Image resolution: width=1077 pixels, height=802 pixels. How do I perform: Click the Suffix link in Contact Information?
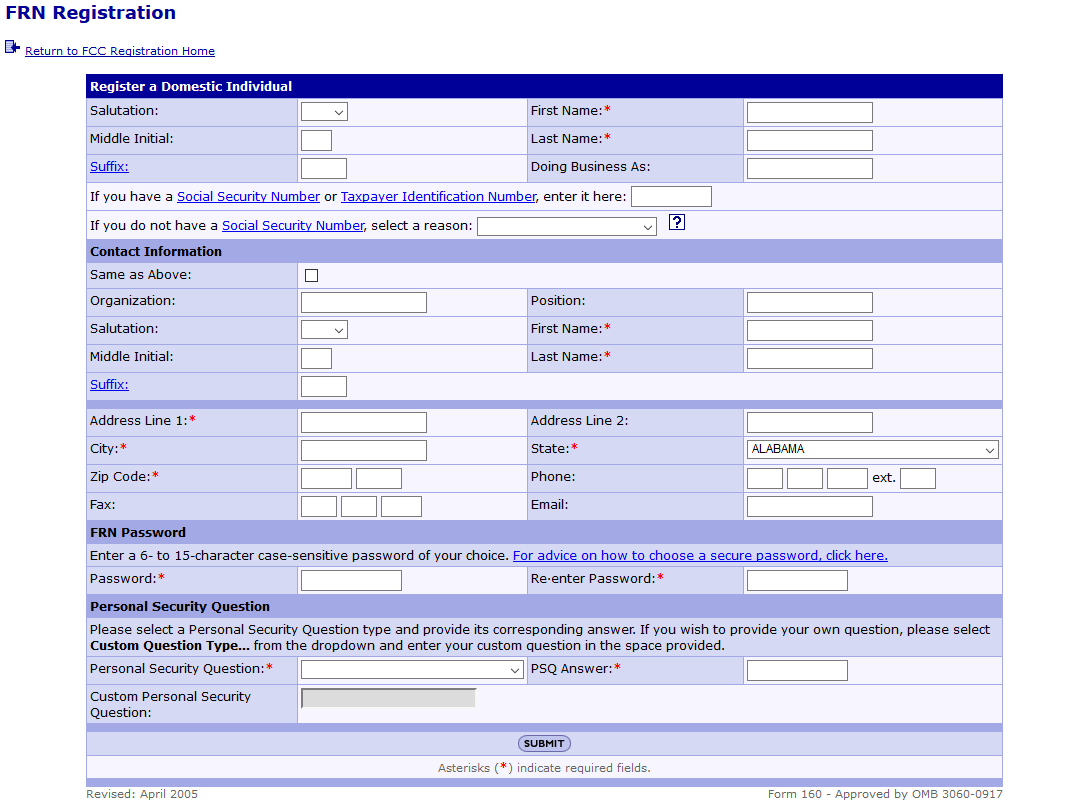pyautogui.click(x=109, y=385)
